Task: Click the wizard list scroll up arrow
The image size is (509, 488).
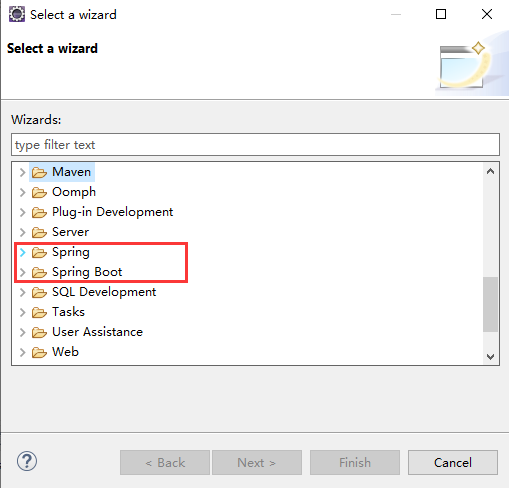Action: point(490,171)
